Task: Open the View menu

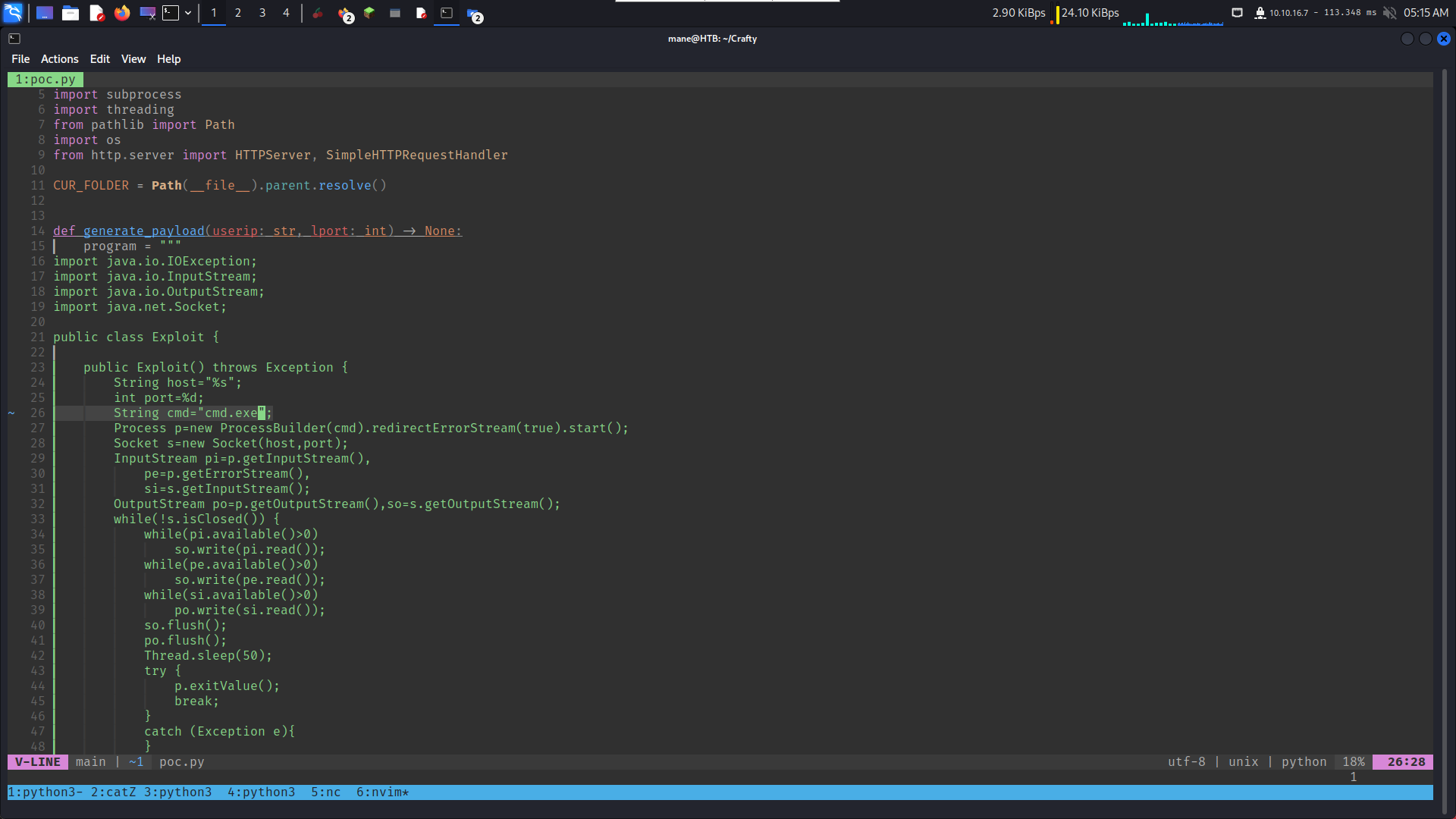Action: point(133,59)
